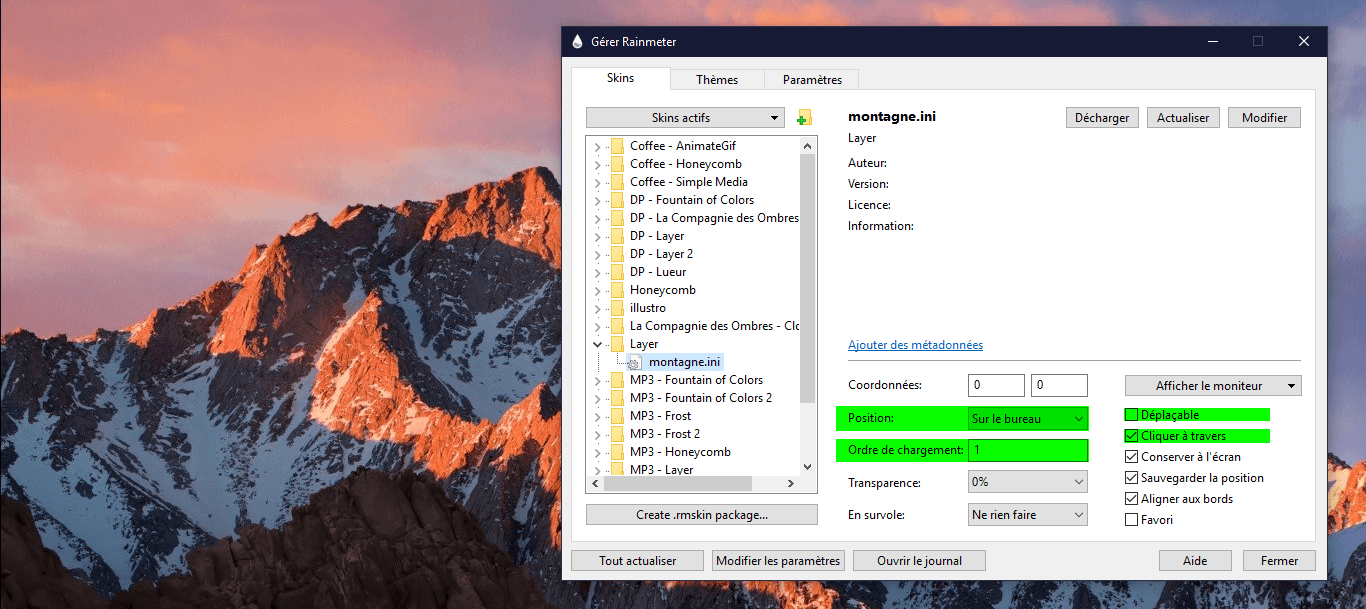Enable the Déplaçable checkbox

(1132, 415)
